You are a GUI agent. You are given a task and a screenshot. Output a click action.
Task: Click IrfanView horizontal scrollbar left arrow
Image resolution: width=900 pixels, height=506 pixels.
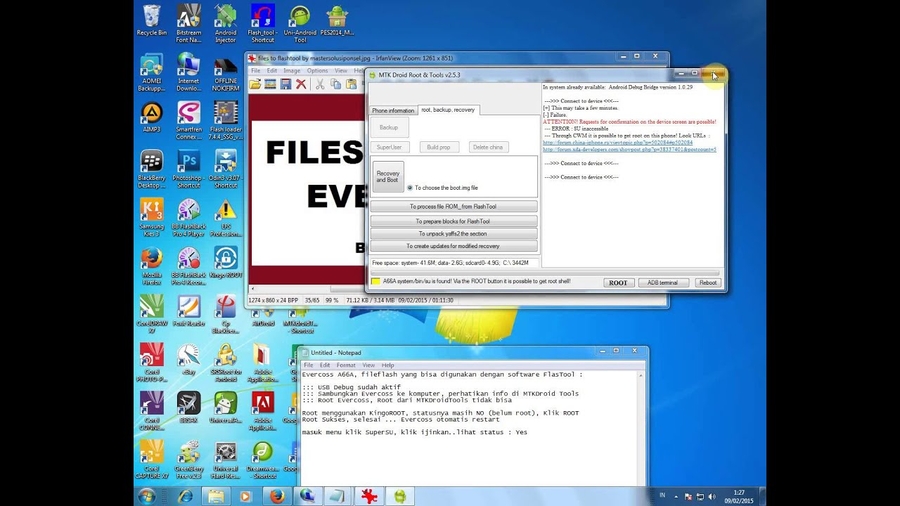253,289
